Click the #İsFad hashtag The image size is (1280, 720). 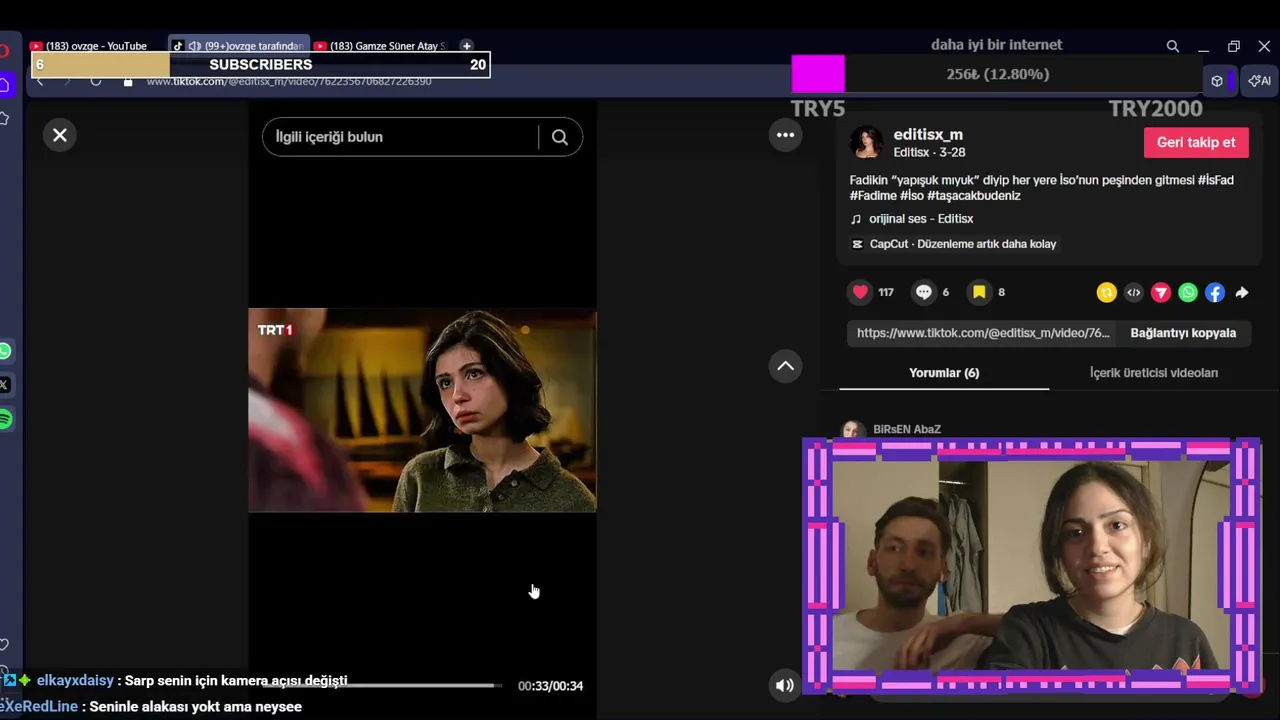[1215, 180]
